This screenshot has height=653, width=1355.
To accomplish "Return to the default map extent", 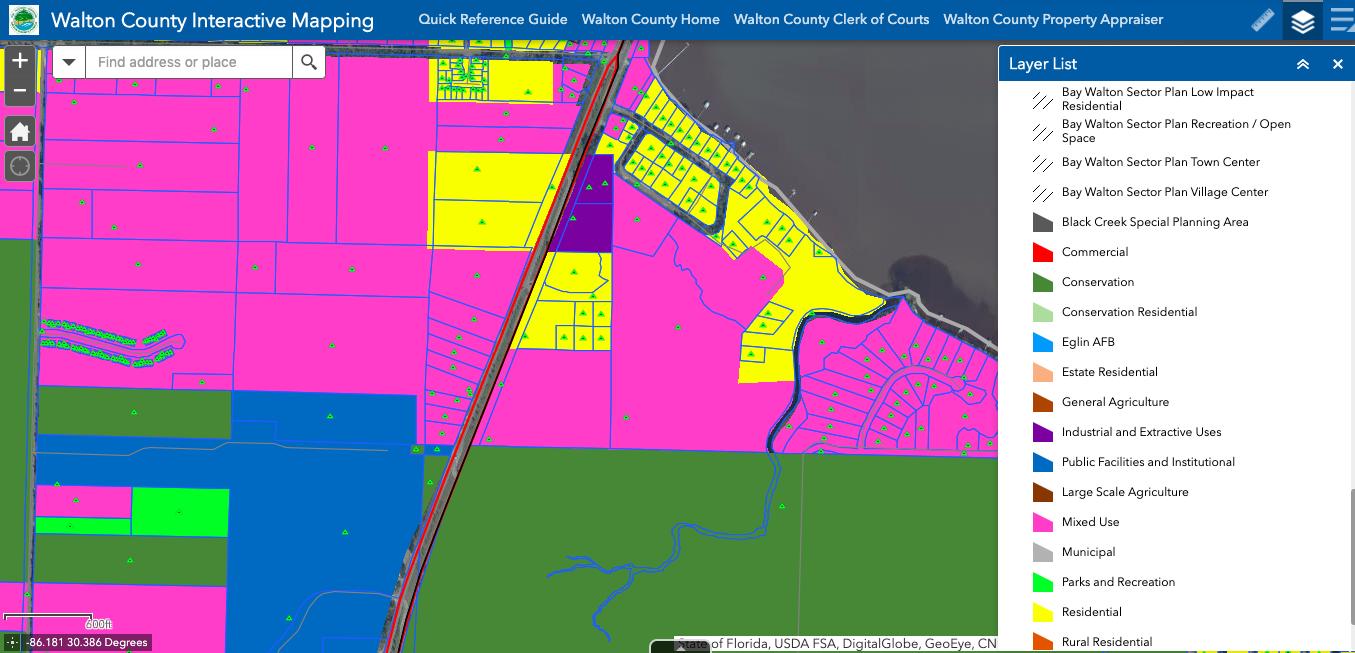I will pyautogui.click(x=20, y=131).
